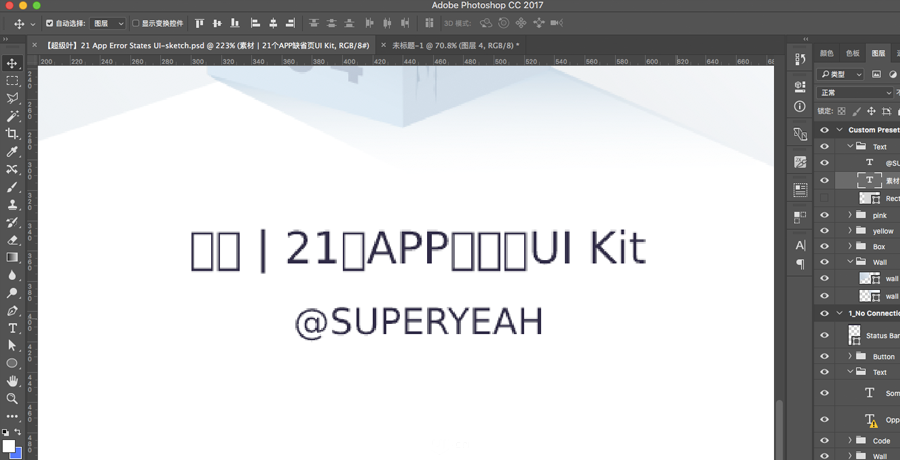Open the Paragraph panel icon

pyautogui.click(x=800, y=264)
